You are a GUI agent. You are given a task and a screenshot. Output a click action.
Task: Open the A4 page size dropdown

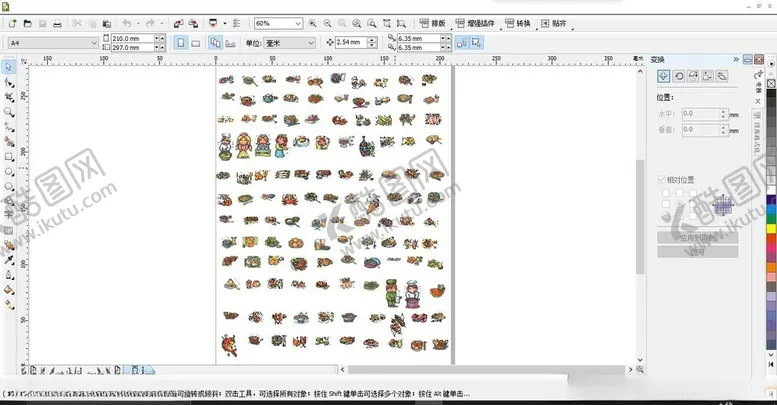pyautogui.click(x=94, y=43)
